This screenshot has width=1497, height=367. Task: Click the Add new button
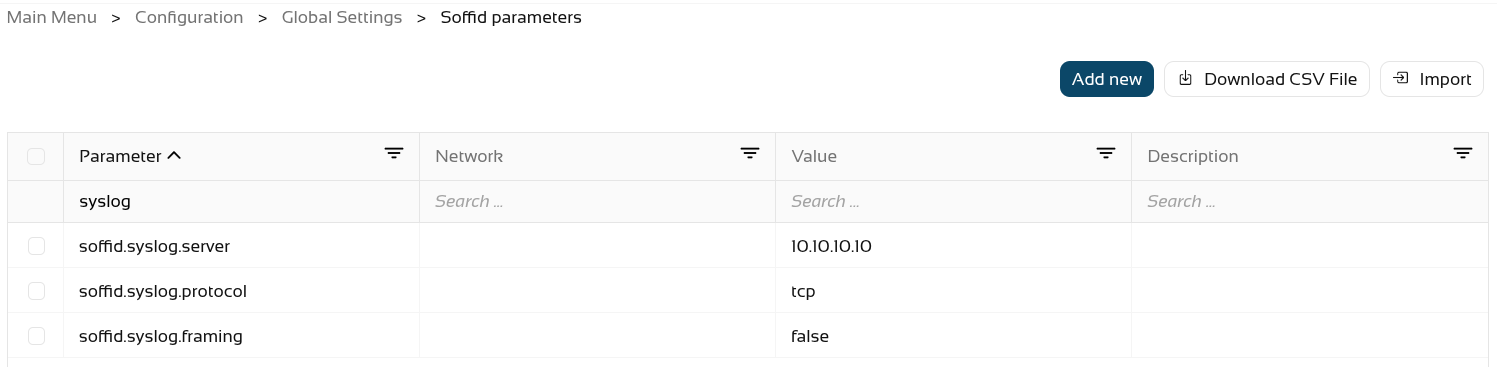(1107, 79)
